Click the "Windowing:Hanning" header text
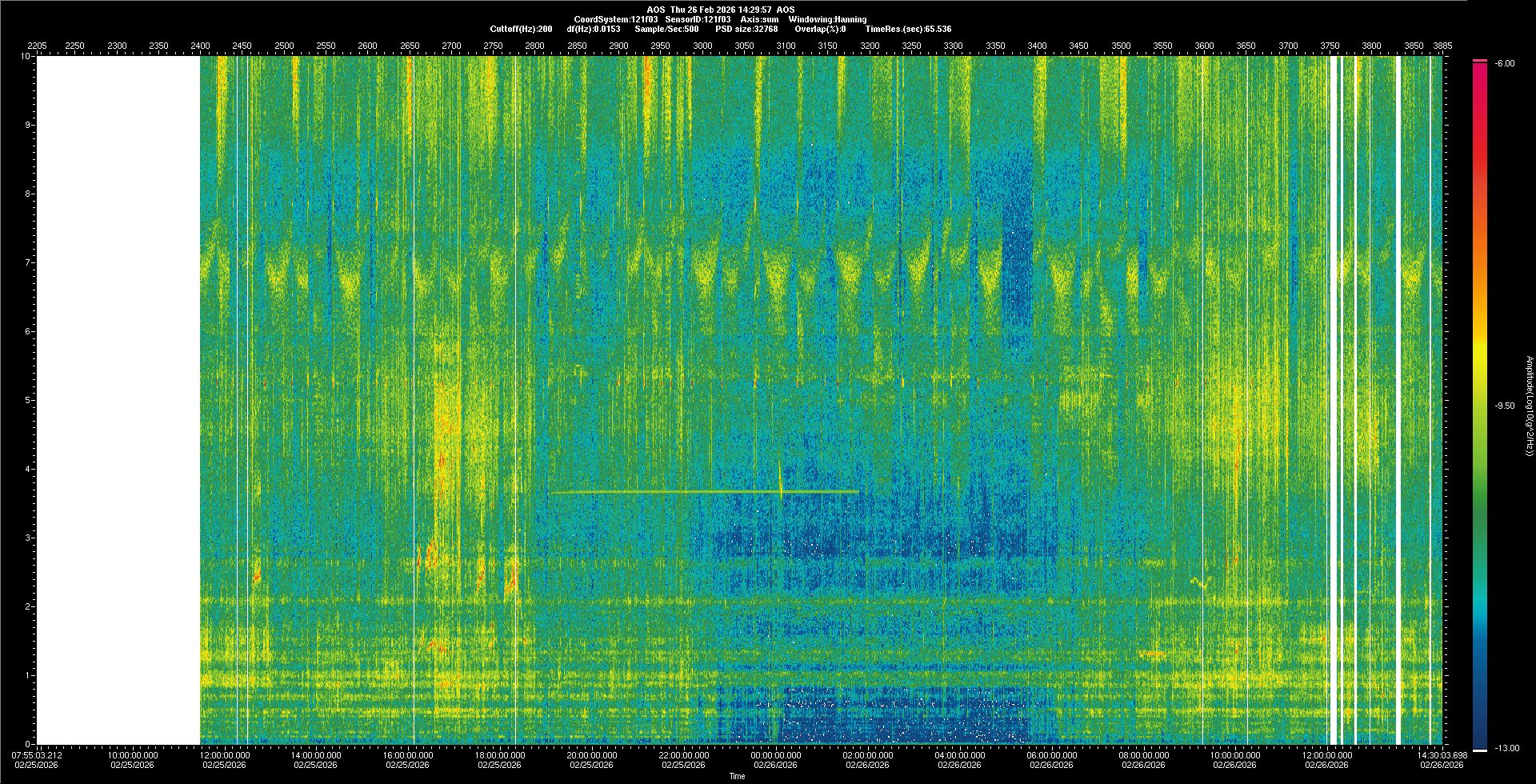The width and height of the screenshot is (1536, 784). click(827, 19)
